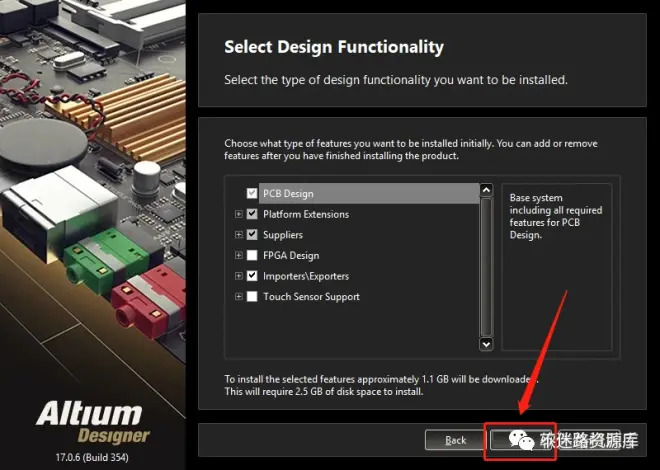Image resolution: width=660 pixels, height=470 pixels.
Task: Uncheck the Importers\Exporters checkbox
Action: coord(252,276)
